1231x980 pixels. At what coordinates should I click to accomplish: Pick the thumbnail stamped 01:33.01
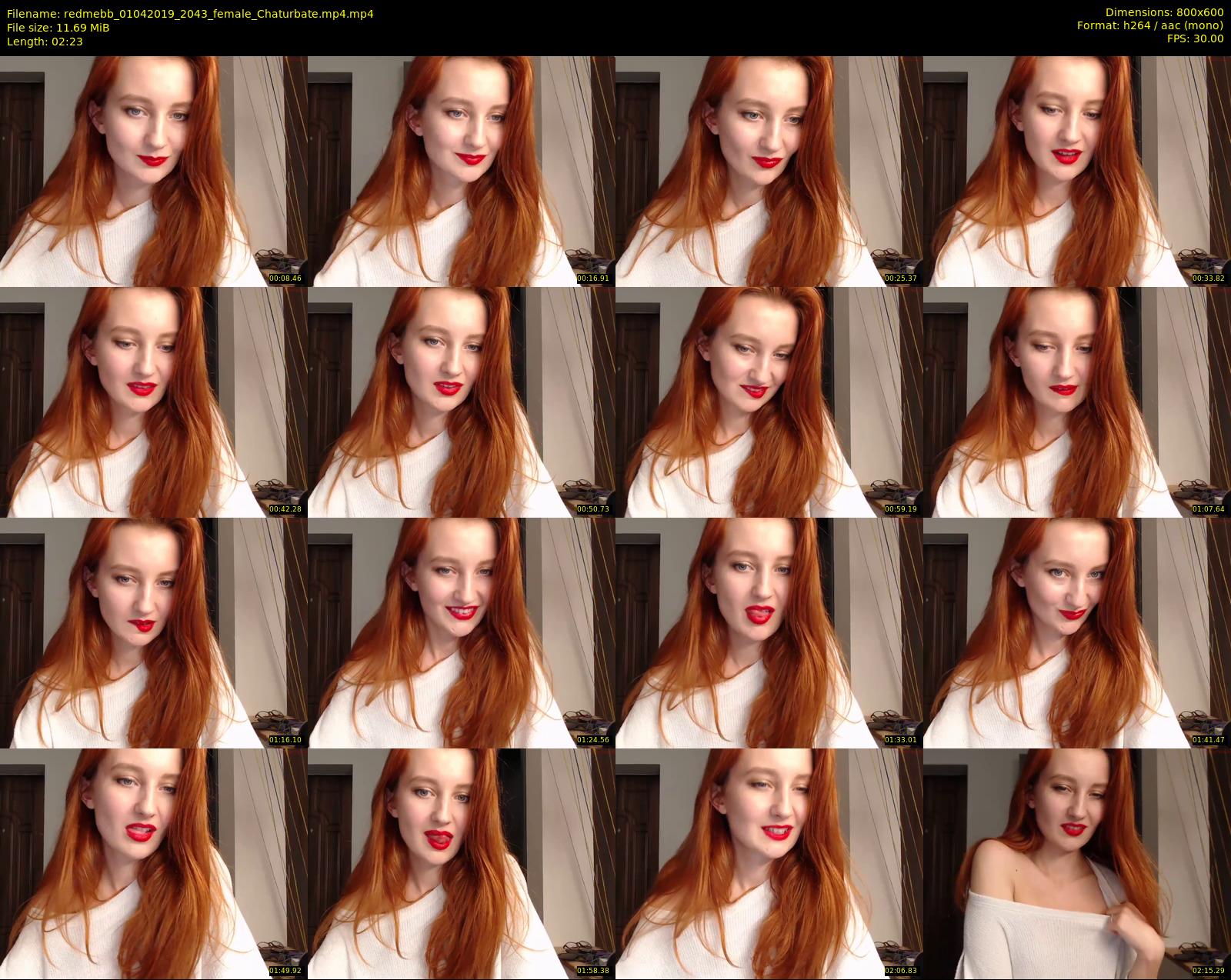pyautogui.click(x=769, y=632)
